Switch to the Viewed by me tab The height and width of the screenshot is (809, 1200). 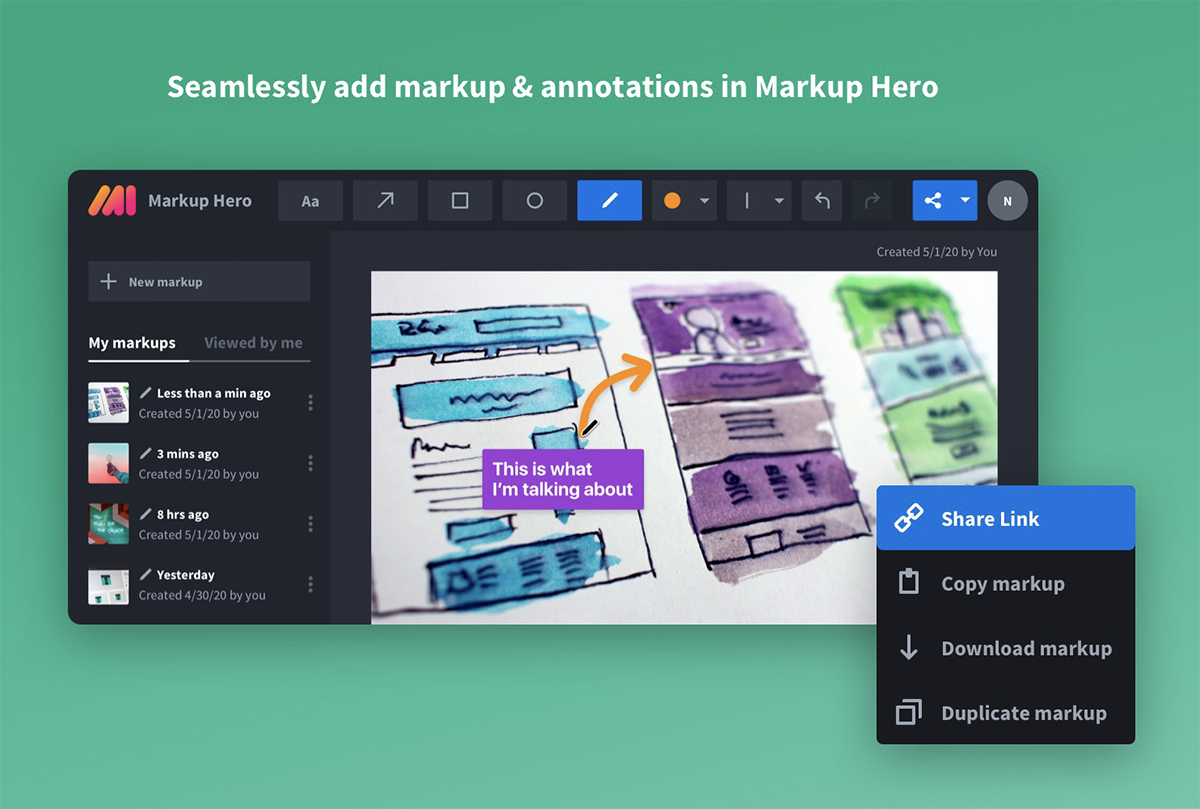click(x=253, y=343)
